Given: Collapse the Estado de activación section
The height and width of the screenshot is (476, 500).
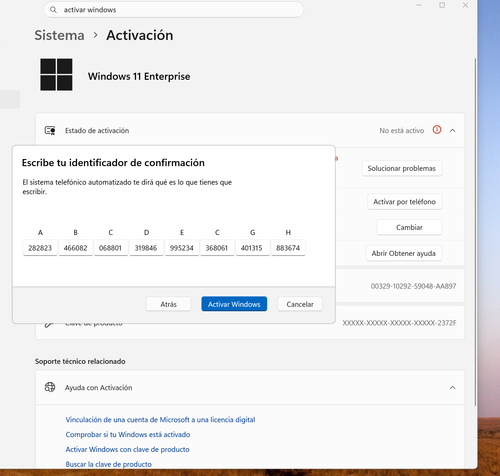Looking at the screenshot, I should [452, 130].
